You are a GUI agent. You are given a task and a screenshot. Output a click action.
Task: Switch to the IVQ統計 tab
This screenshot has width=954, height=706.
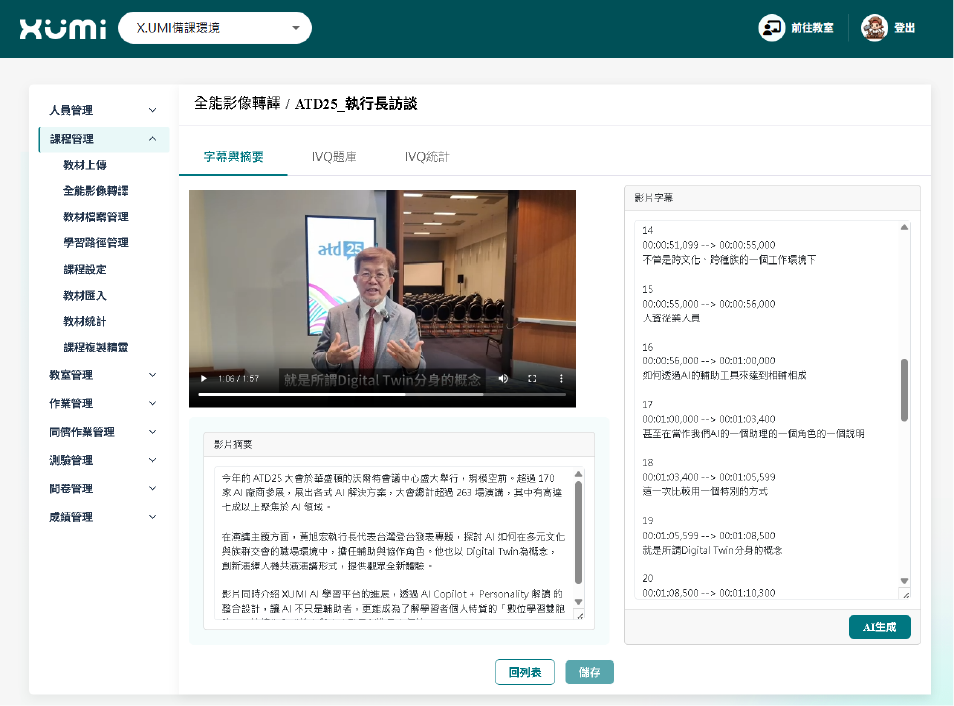(427, 157)
